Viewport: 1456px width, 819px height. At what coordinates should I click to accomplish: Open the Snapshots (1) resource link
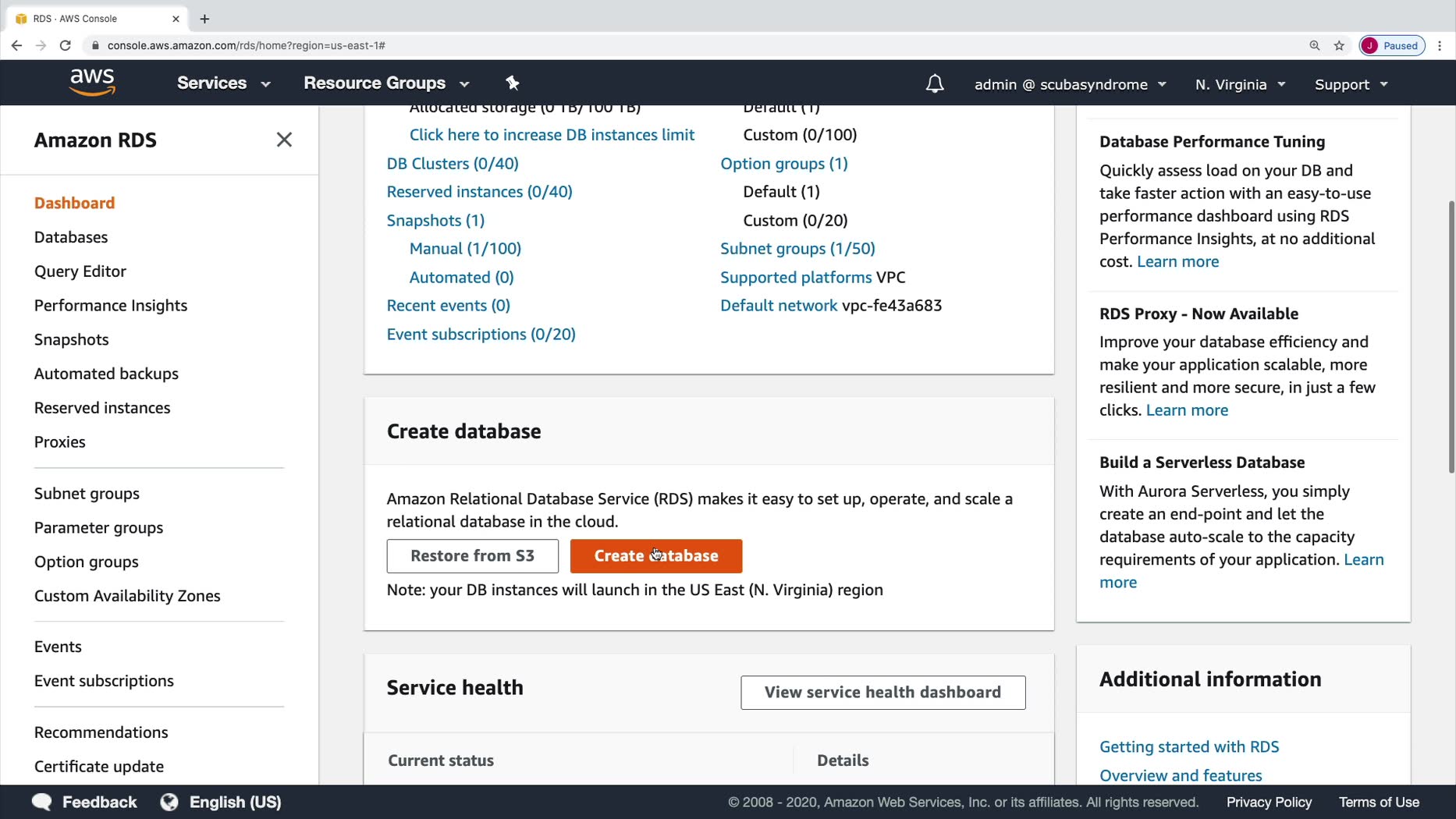click(435, 220)
